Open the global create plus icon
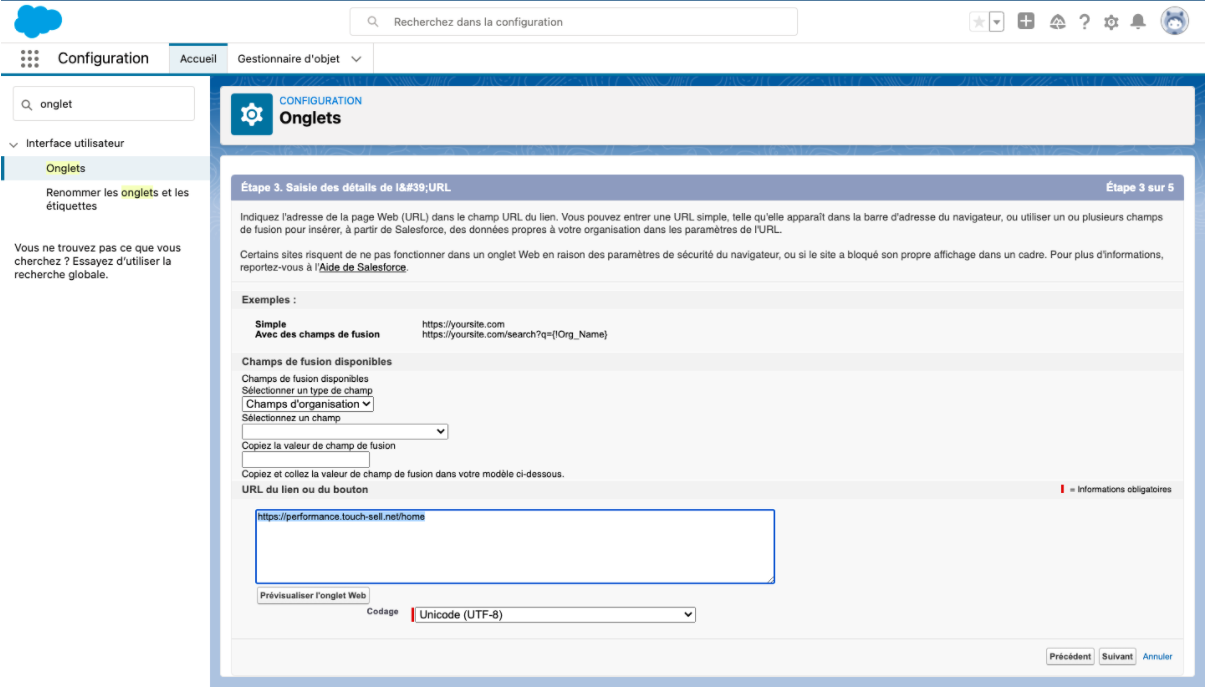 1026,22
